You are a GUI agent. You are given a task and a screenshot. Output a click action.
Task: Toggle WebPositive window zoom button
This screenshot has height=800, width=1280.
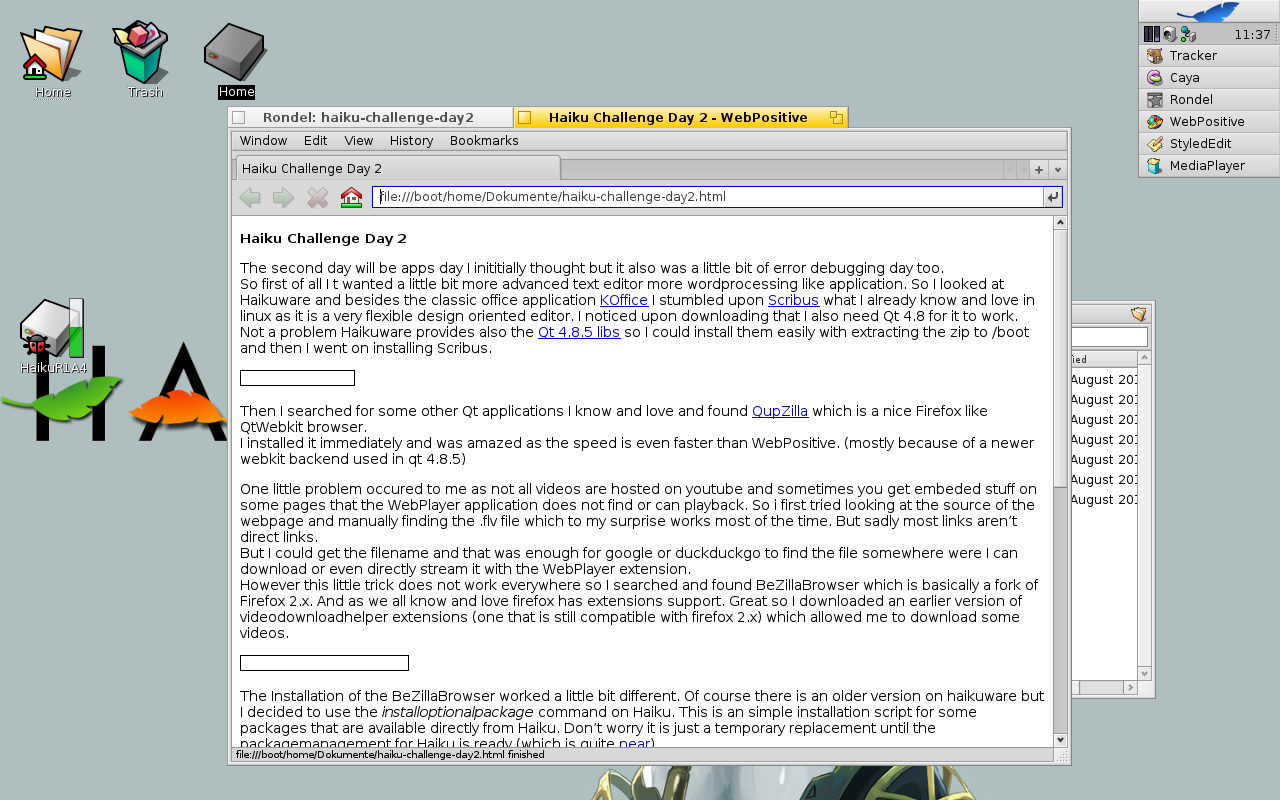[x=836, y=118]
